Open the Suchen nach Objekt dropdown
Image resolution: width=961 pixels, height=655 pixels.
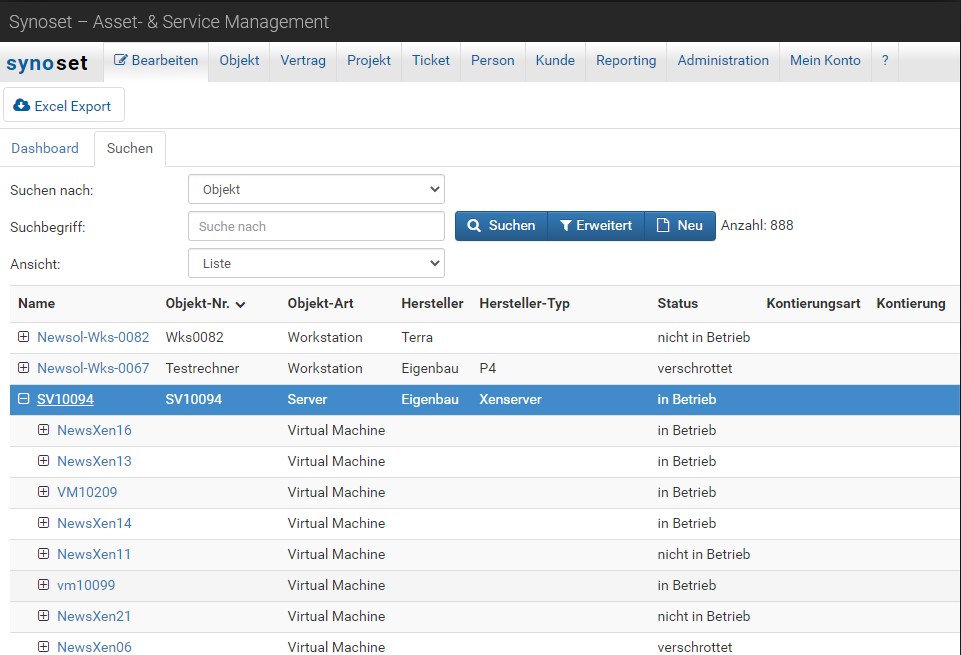(x=316, y=189)
